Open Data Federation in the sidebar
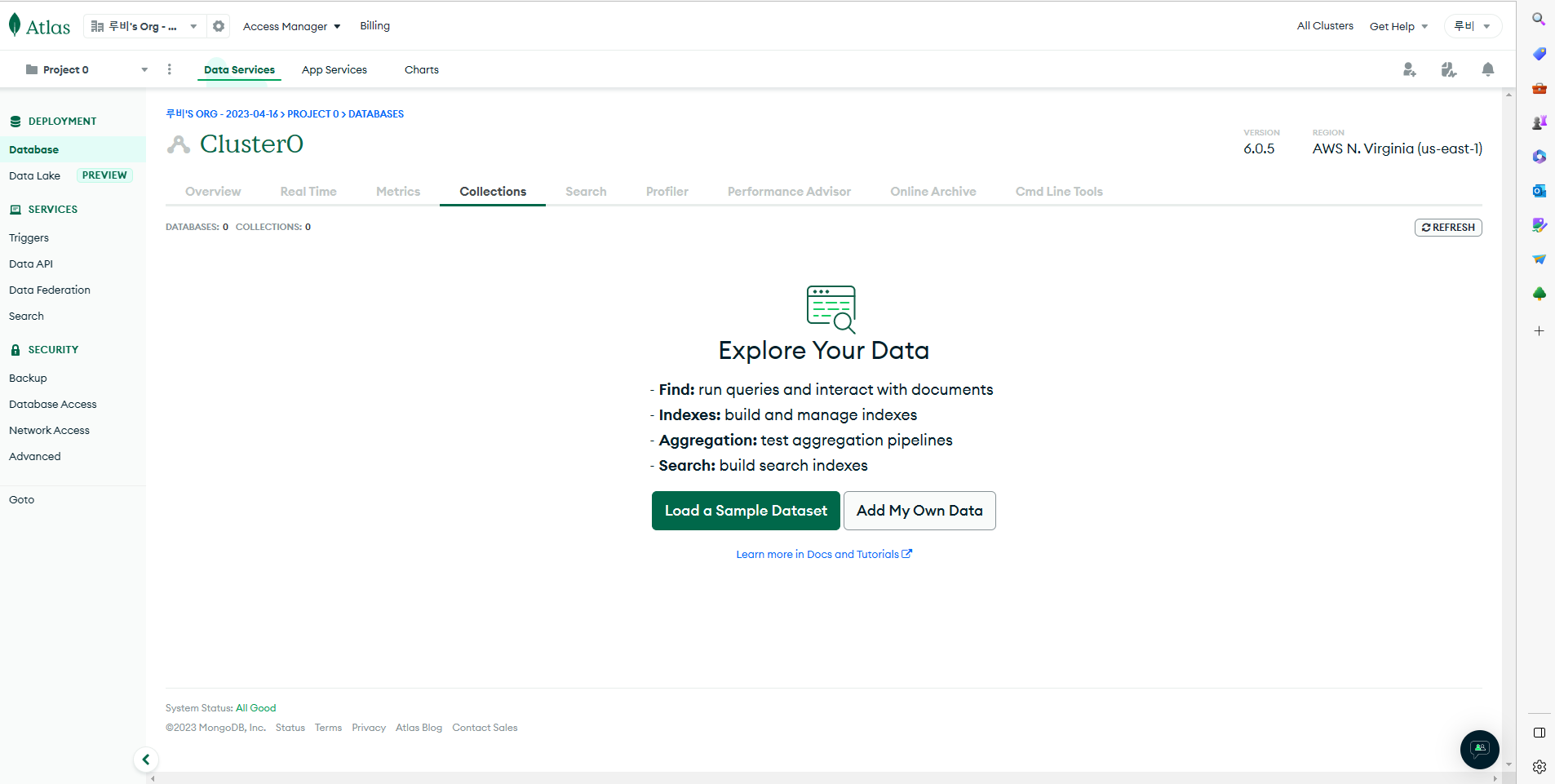 (50, 290)
